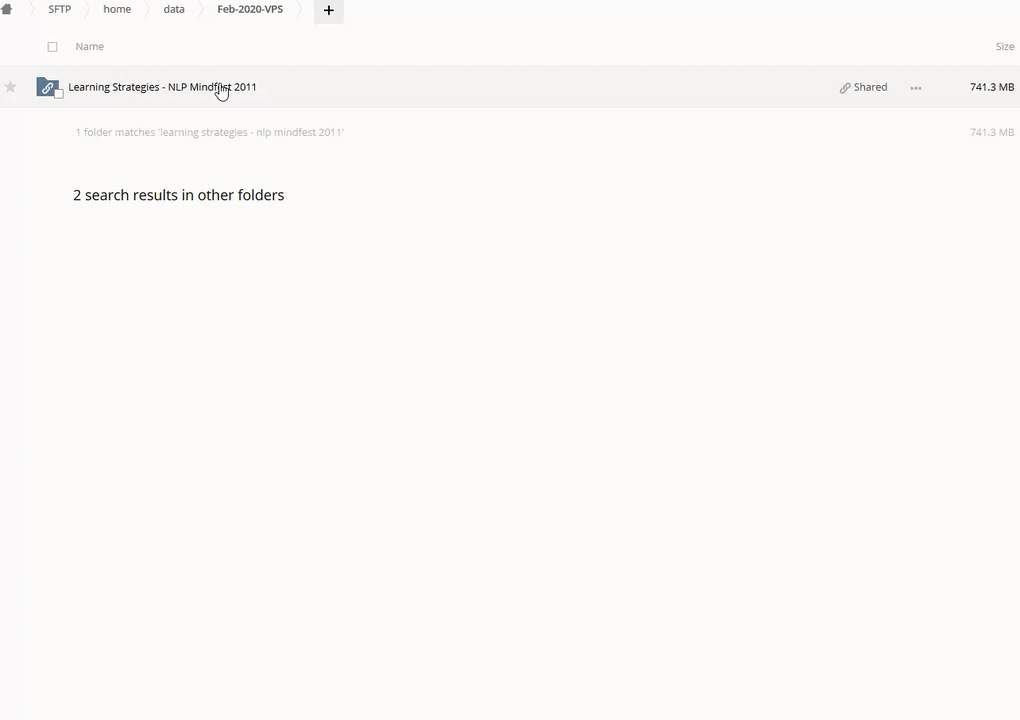Navigate to the data breadcrumb folder
The width and height of the screenshot is (1020, 720).
click(174, 9)
